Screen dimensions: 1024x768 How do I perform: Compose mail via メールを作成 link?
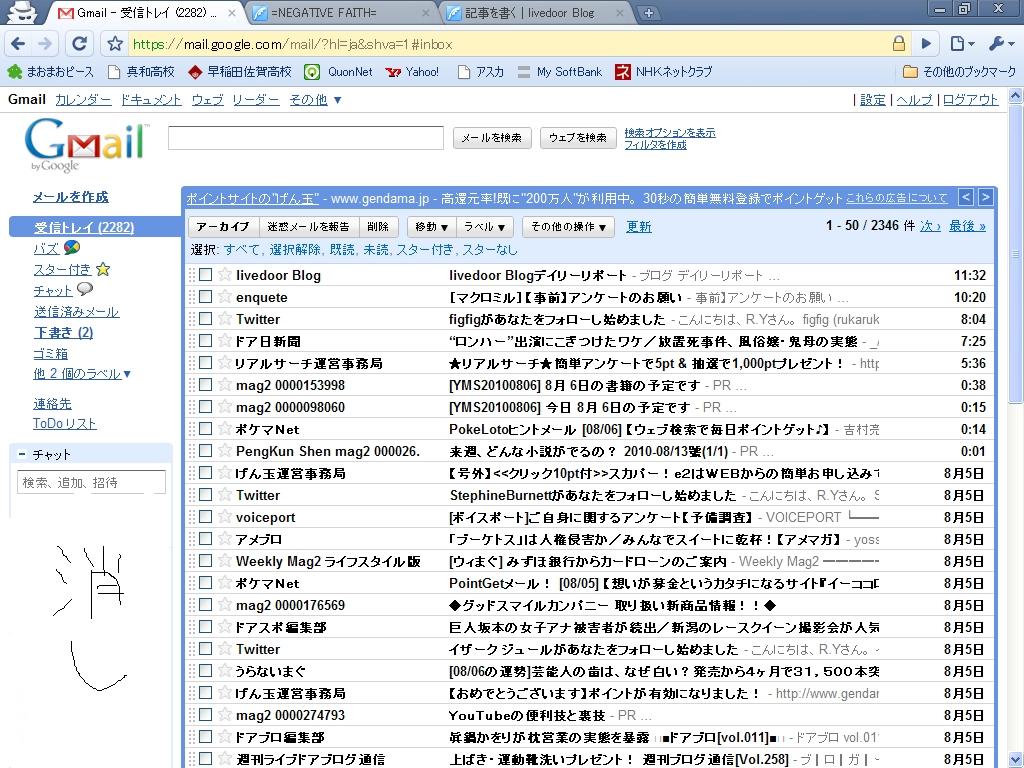[x=71, y=197]
